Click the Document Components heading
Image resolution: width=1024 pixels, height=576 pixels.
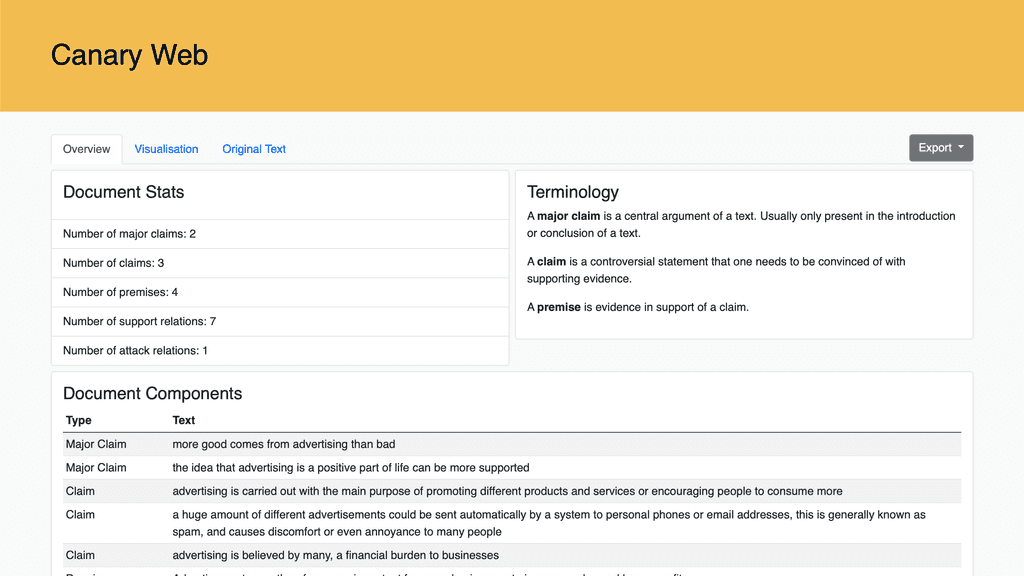[x=152, y=393]
